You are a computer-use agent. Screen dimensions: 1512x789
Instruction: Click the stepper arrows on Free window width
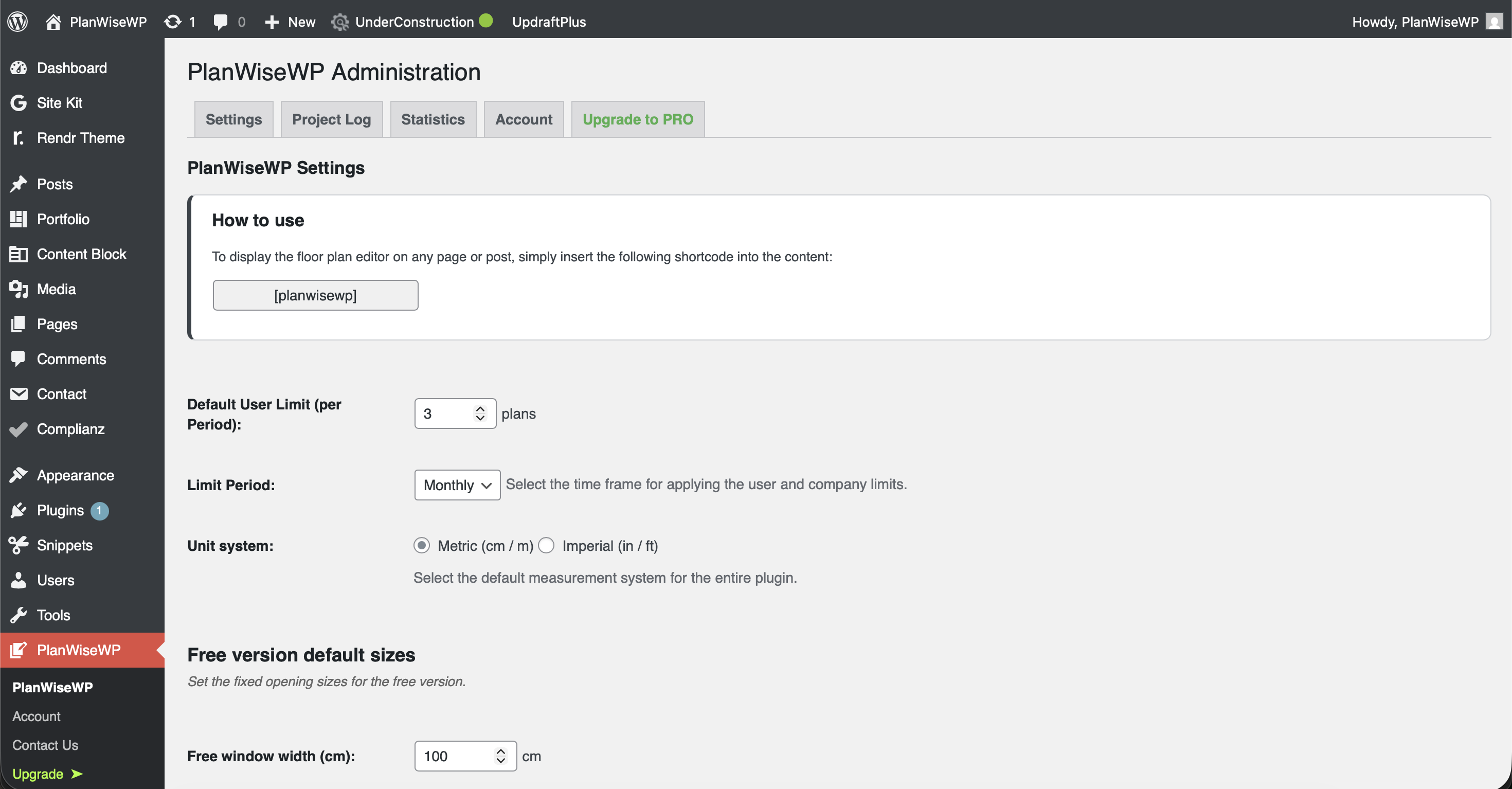pos(501,756)
